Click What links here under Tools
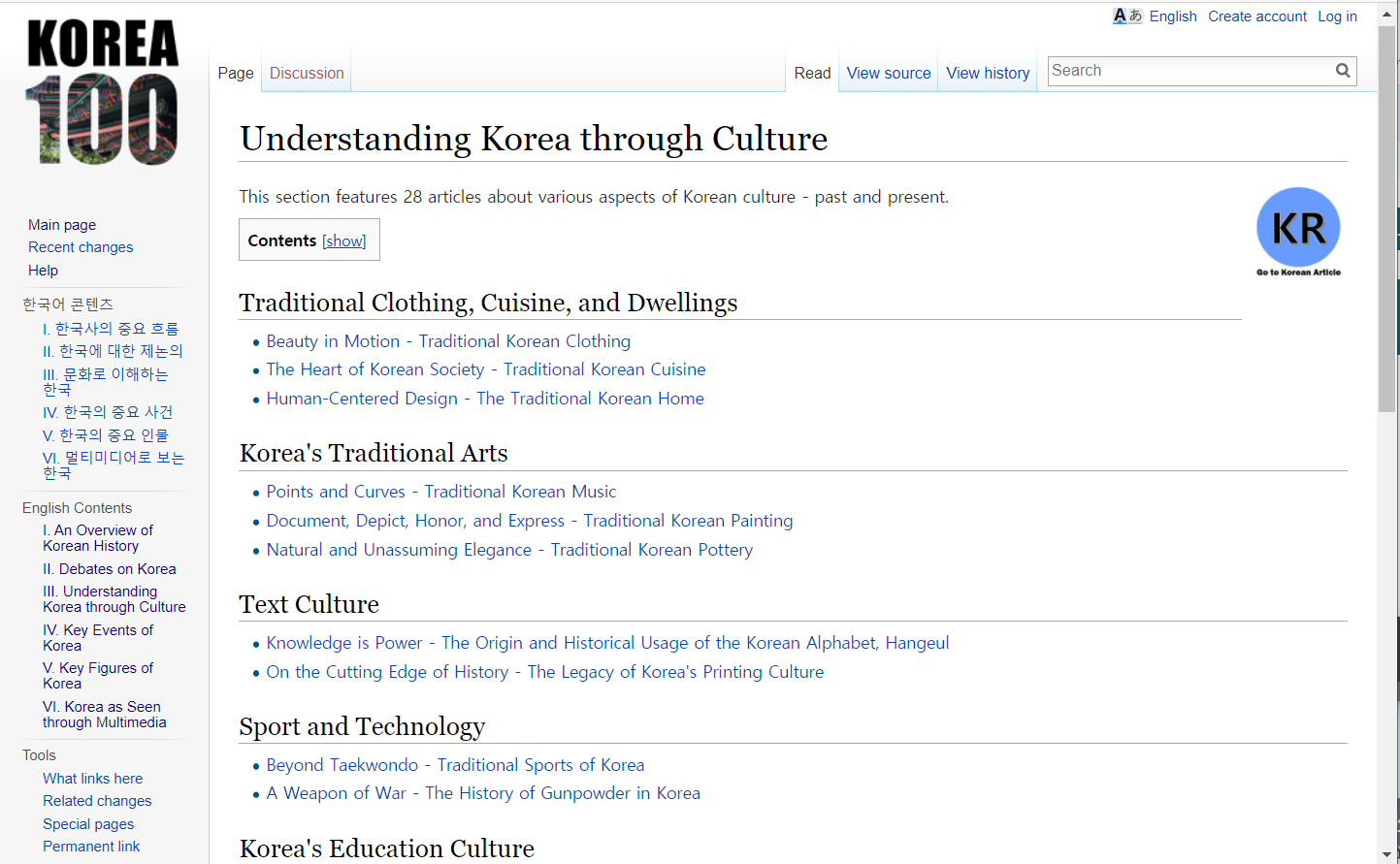 92,779
